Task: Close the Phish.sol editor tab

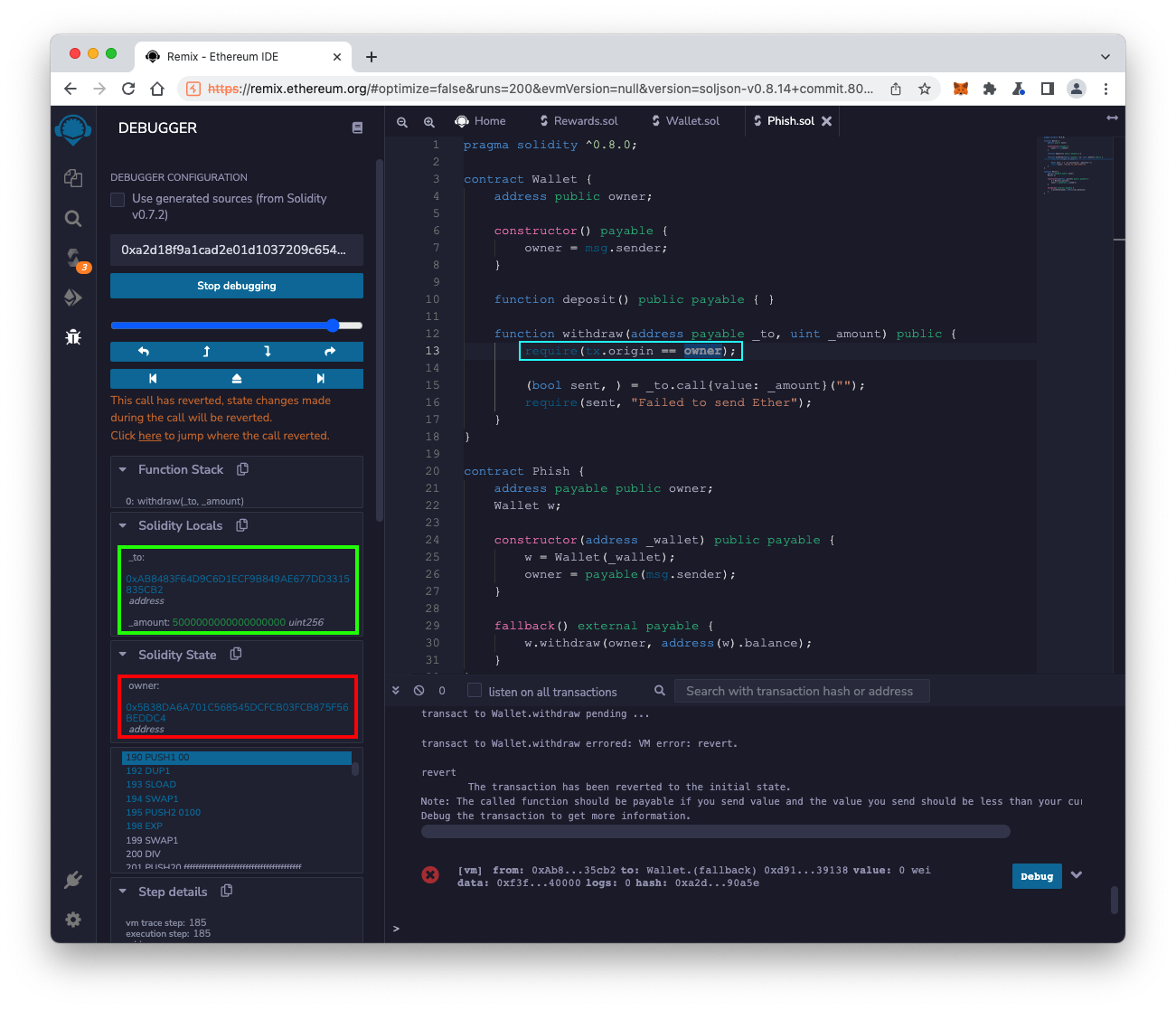Action: 826,121
